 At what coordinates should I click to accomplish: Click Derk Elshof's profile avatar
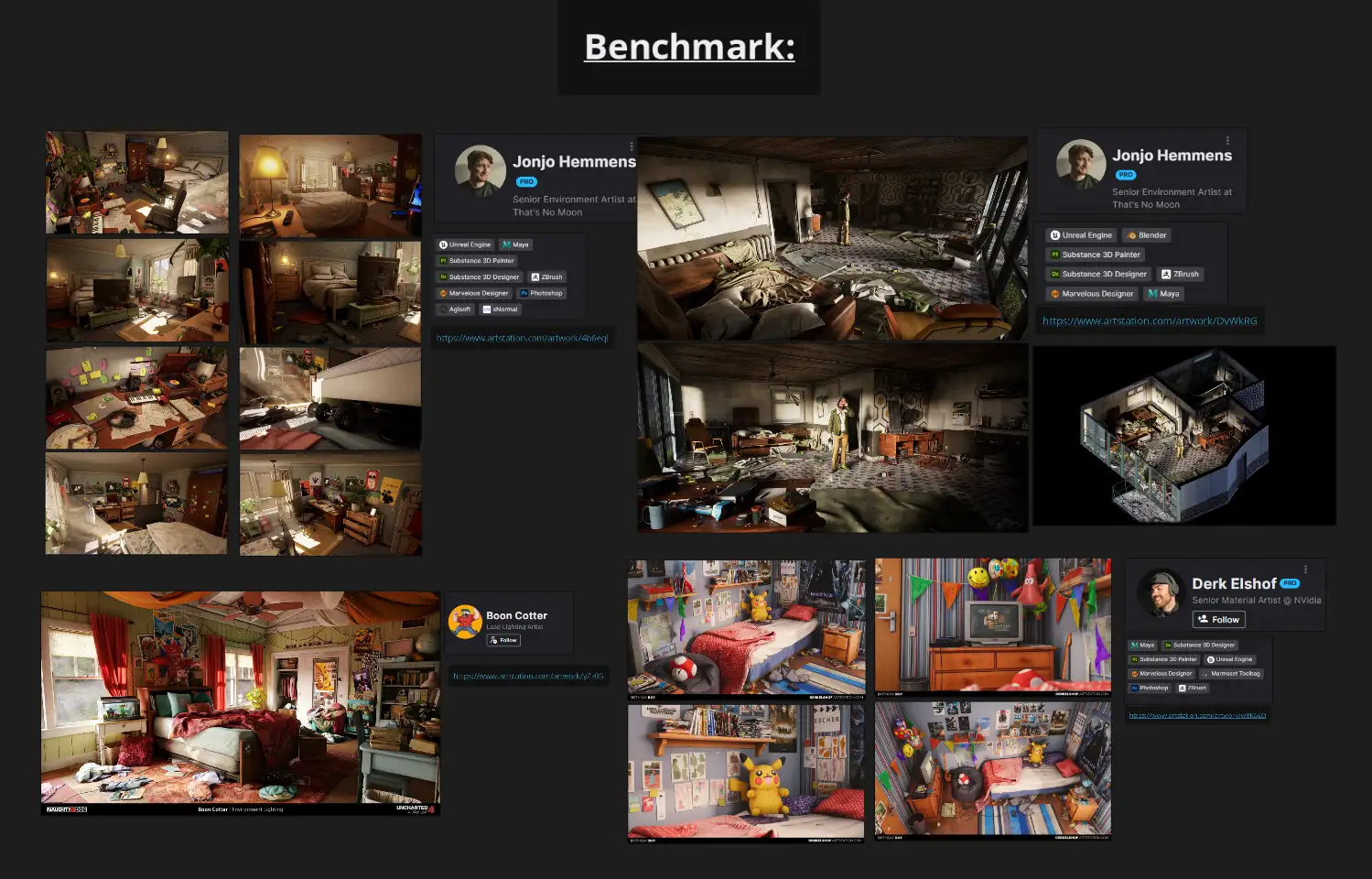coord(1161,593)
